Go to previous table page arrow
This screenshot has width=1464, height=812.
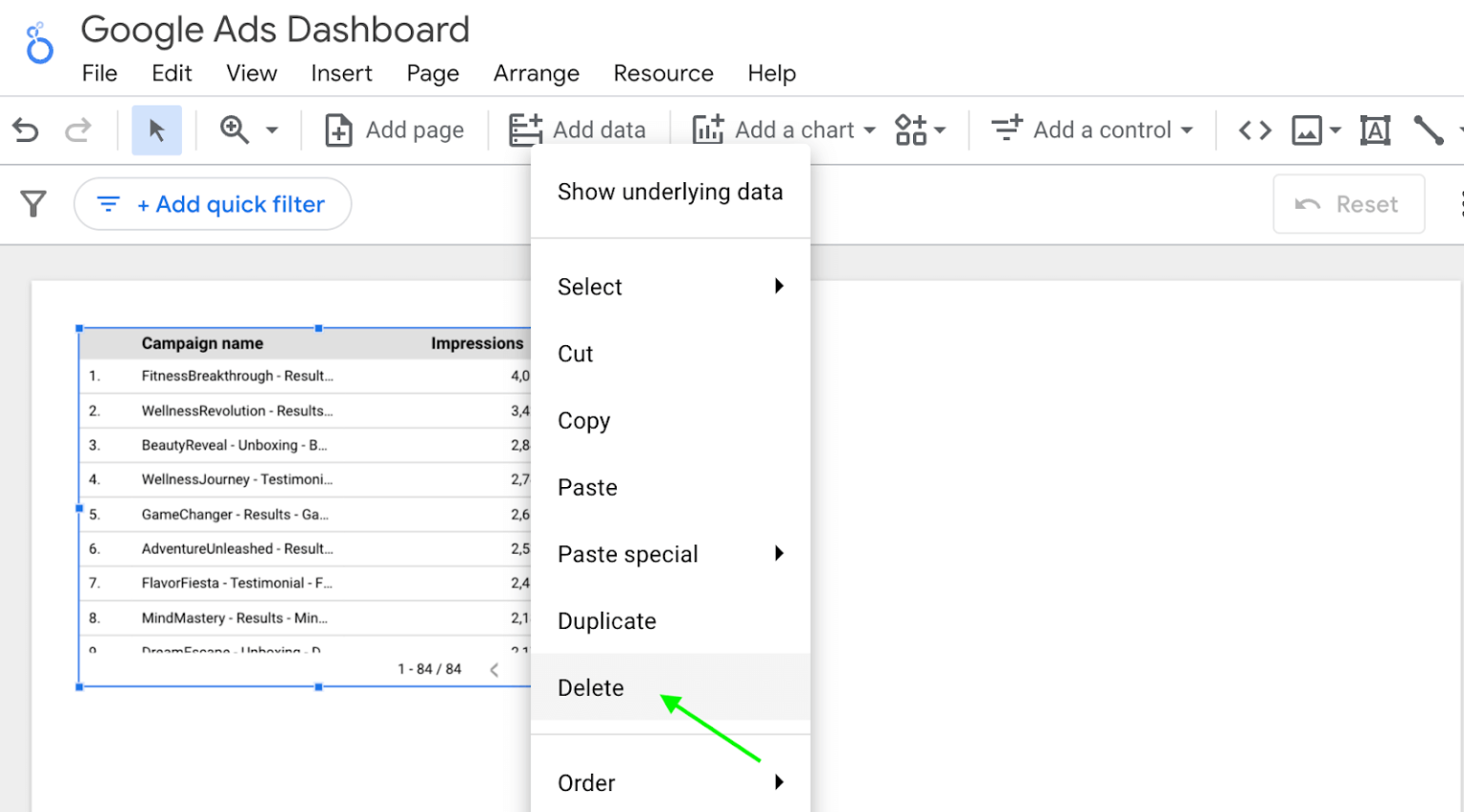495,669
